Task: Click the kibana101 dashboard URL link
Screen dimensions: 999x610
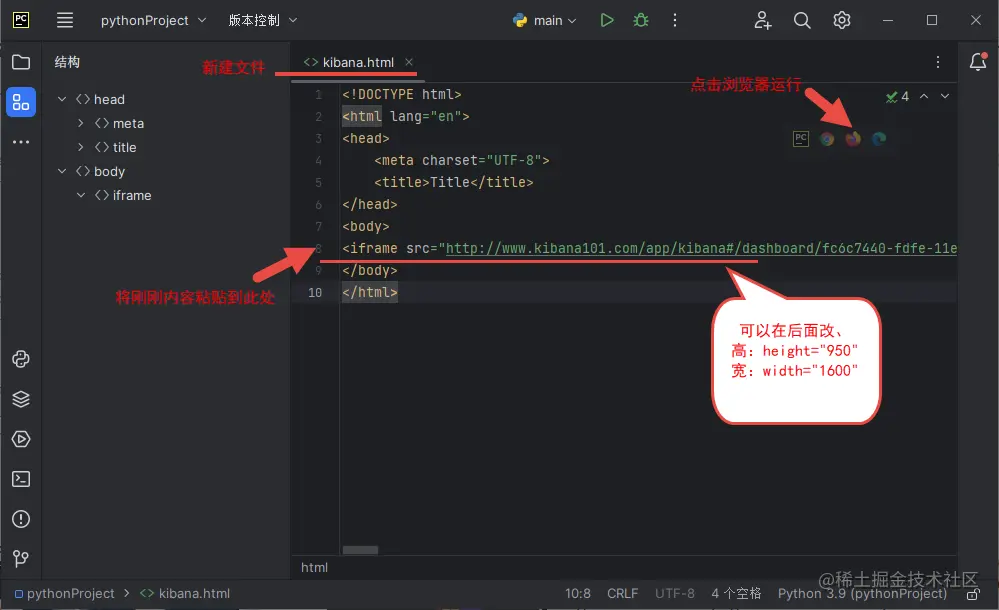Action: (x=701, y=248)
